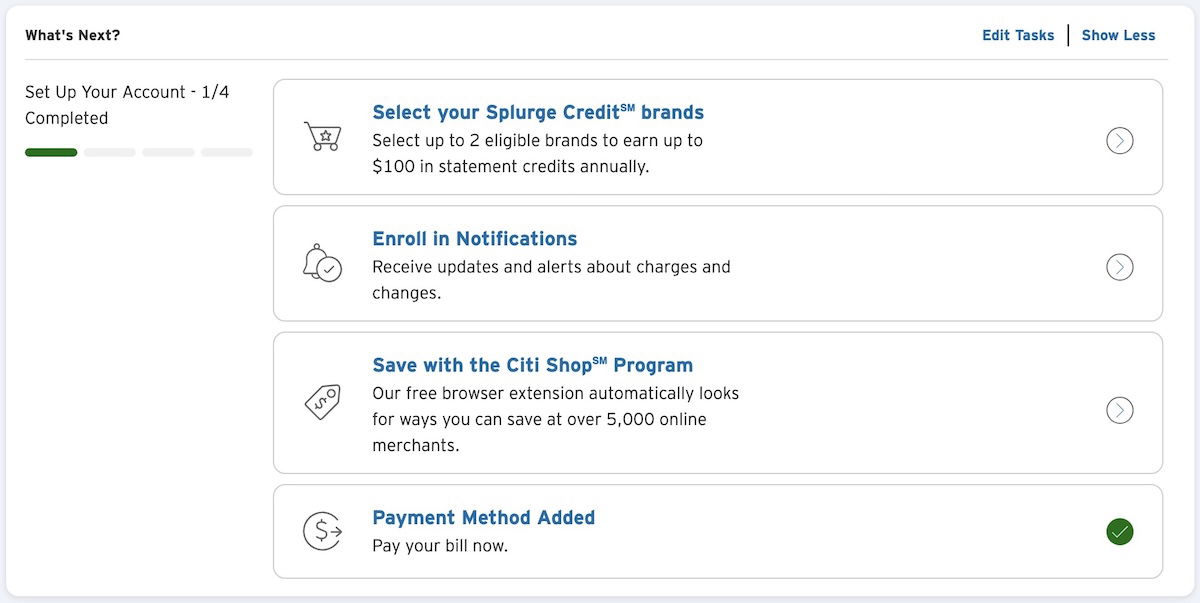Click Edit Tasks link
1200x603 pixels.
coord(1018,35)
